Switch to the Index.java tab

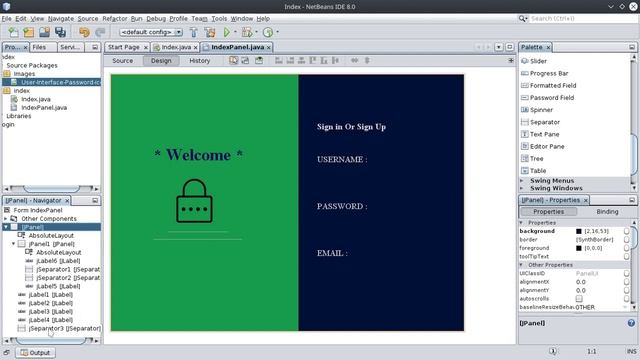point(176,47)
